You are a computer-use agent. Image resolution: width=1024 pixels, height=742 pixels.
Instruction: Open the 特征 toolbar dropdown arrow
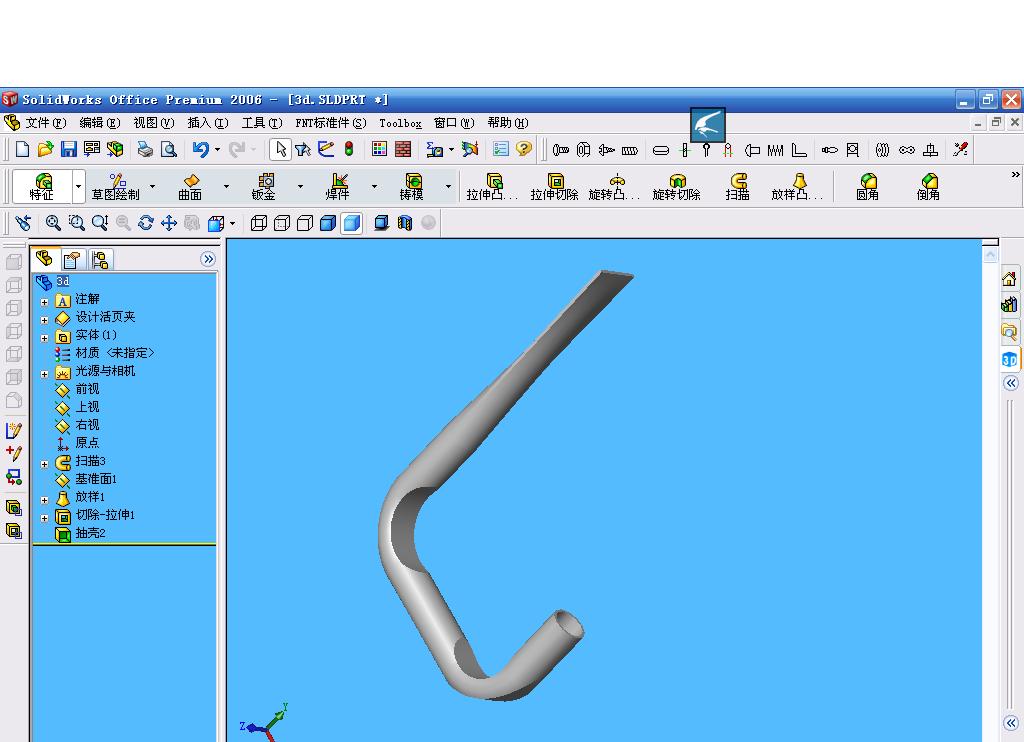point(78,186)
